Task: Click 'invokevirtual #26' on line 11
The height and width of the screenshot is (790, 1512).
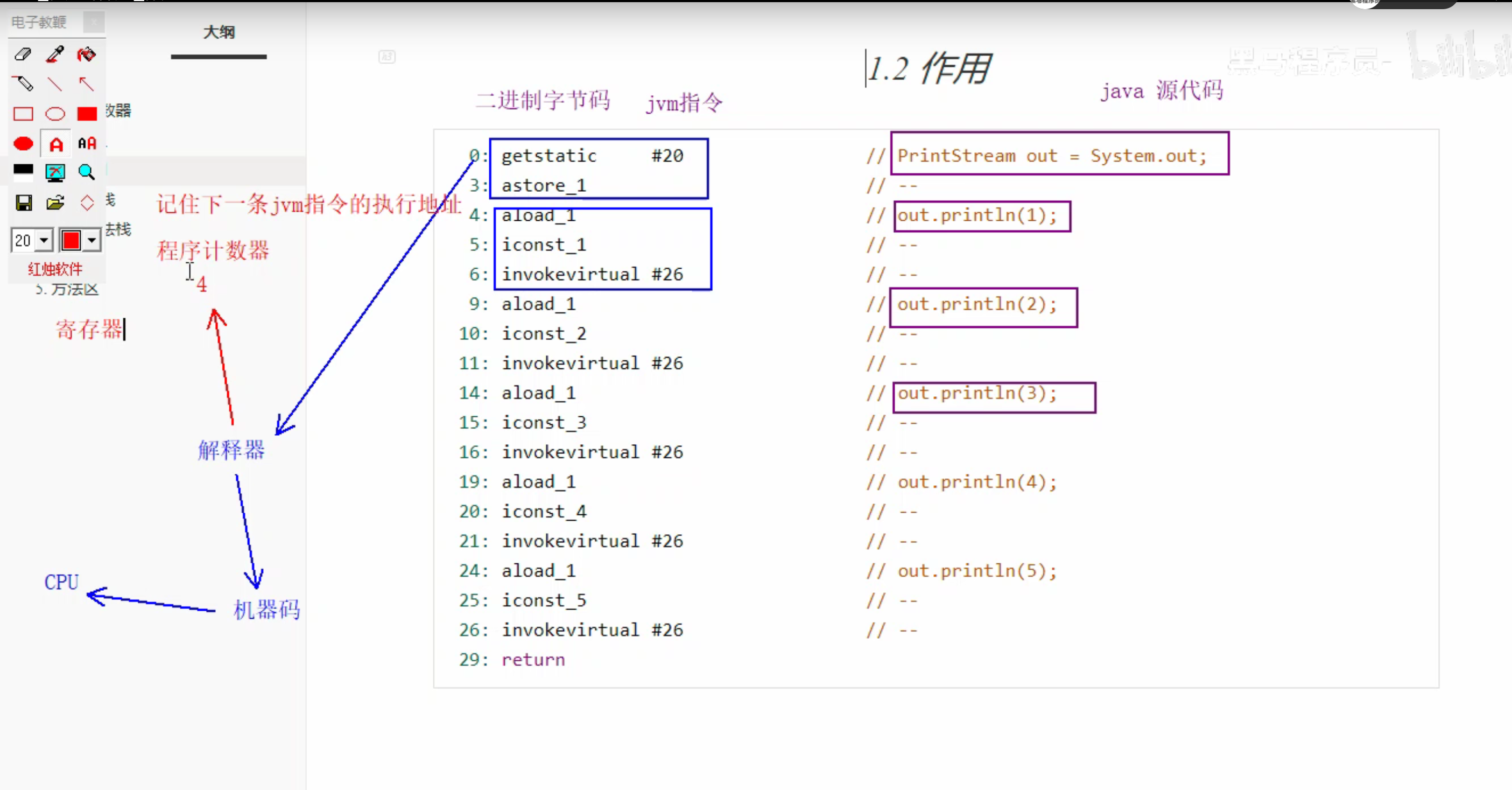Action: pyautogui.click(x=592, y=363)
